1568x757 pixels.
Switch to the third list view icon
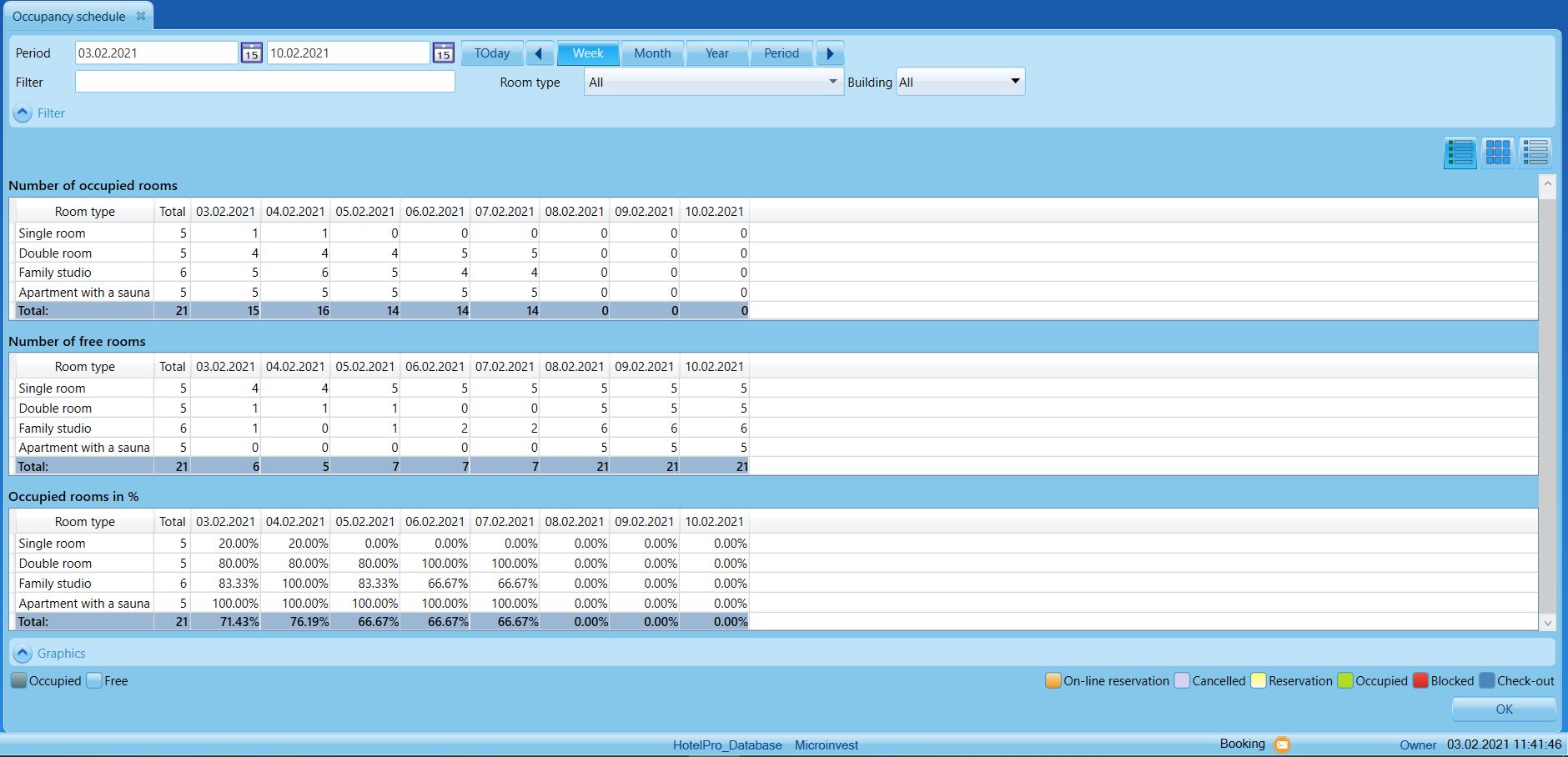(x=1535, y=153)
